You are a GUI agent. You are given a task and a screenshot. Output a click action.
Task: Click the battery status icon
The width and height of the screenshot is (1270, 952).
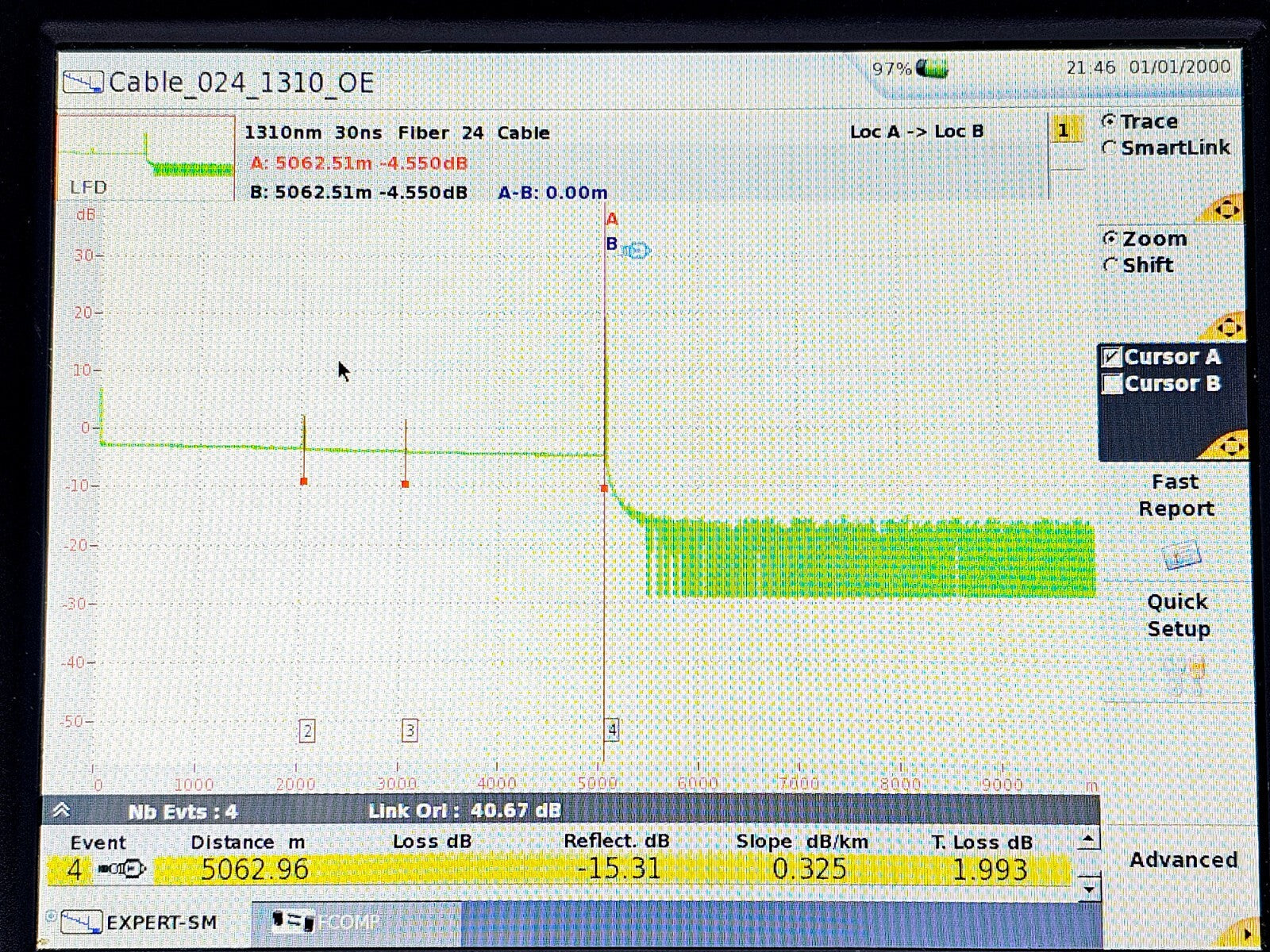click(931, 69)
